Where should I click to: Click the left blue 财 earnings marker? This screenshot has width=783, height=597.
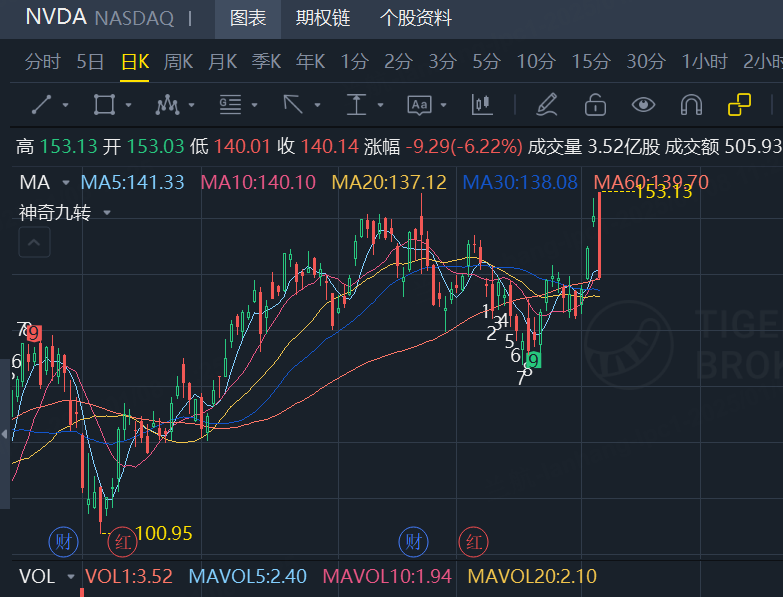[63, 542]
